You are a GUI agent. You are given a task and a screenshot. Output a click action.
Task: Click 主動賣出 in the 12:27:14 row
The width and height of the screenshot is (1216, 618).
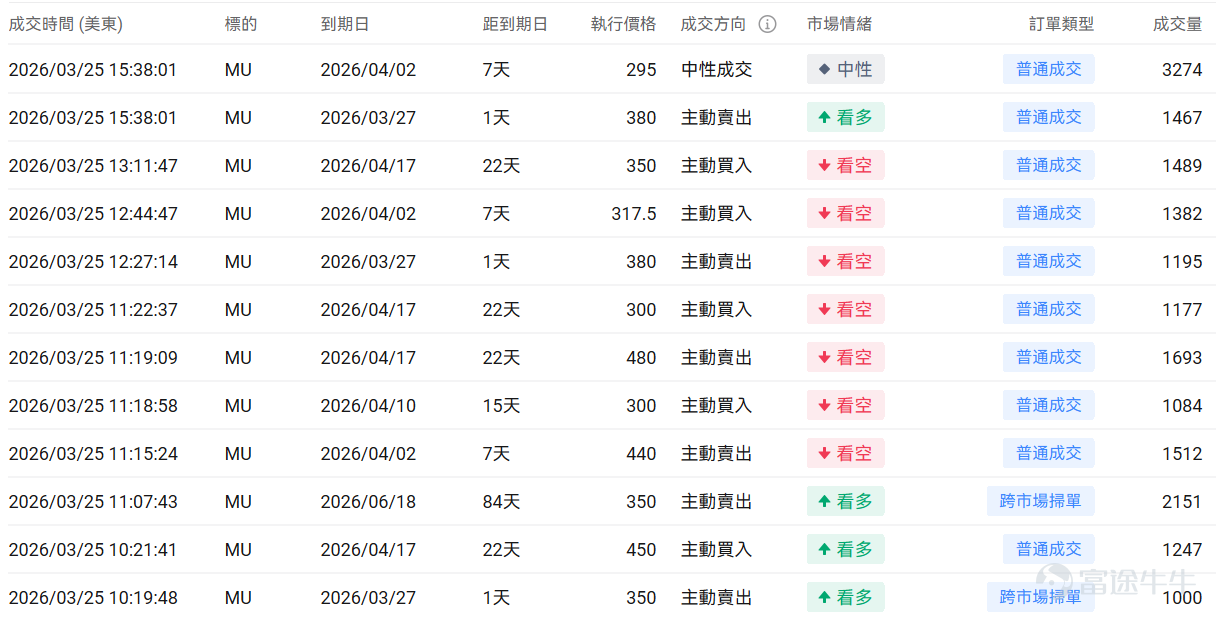click(717, 262)
